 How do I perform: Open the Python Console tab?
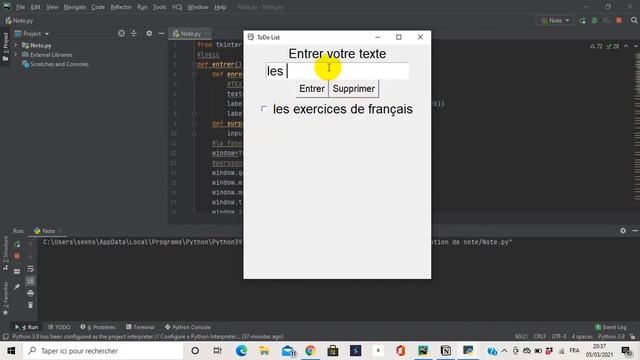point(188,327)
